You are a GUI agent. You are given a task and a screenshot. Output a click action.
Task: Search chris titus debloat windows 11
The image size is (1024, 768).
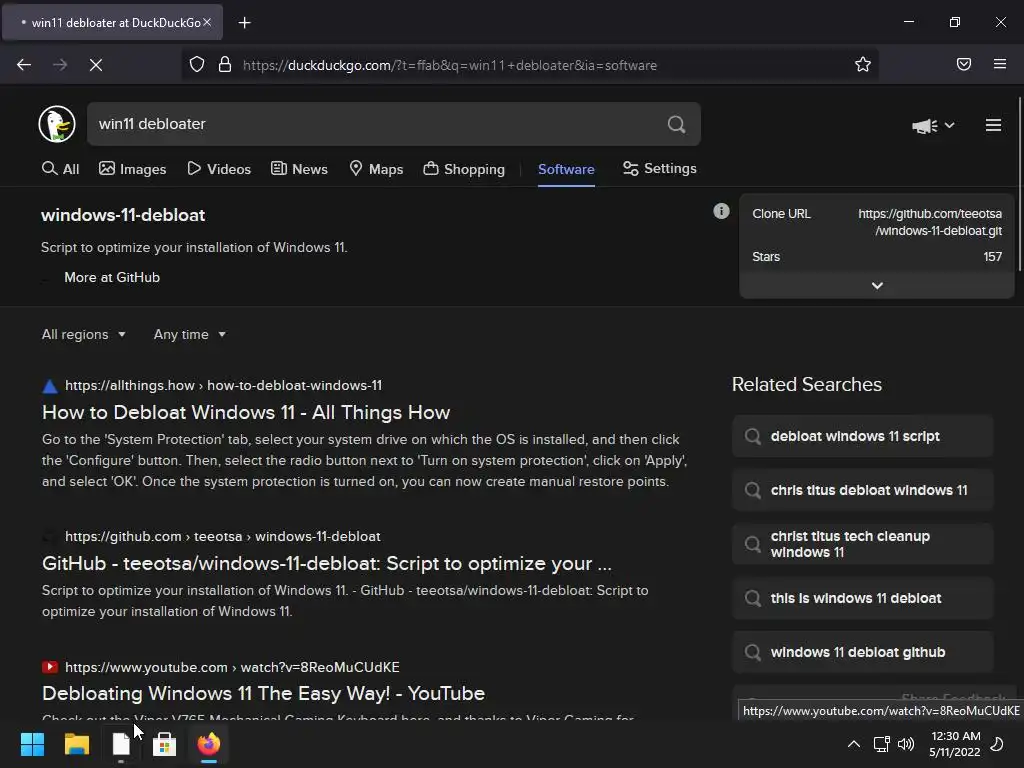pos(863,490)
